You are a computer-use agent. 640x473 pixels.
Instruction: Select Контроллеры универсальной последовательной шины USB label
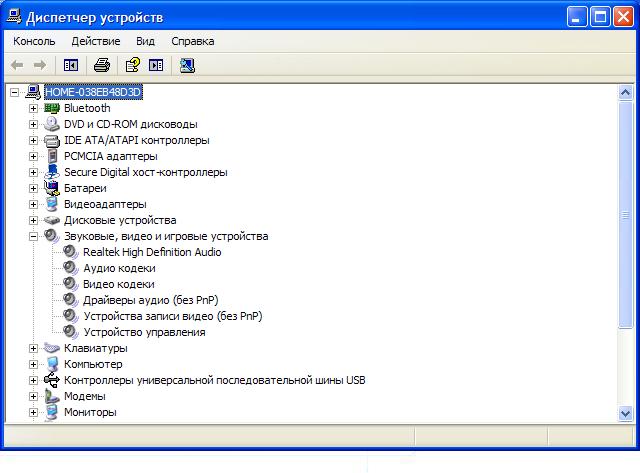(215, 380)
